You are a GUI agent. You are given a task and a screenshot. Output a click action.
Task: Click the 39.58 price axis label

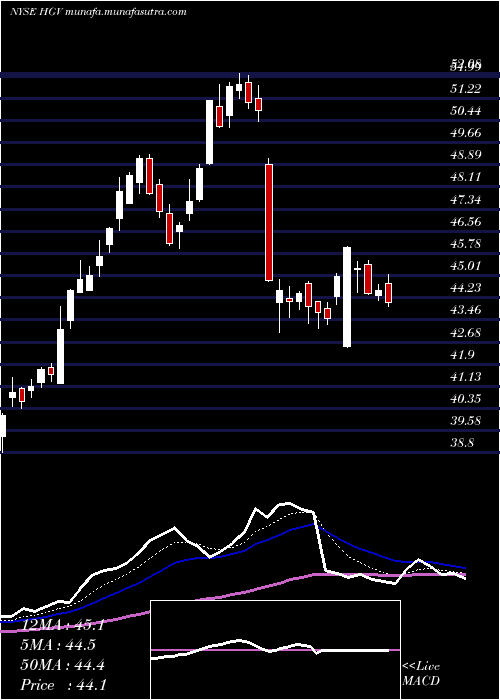coord(466,421)
